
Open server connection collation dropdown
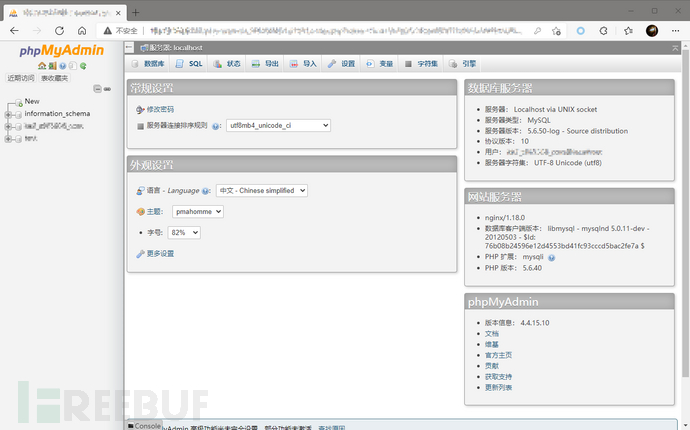point(279,125)
